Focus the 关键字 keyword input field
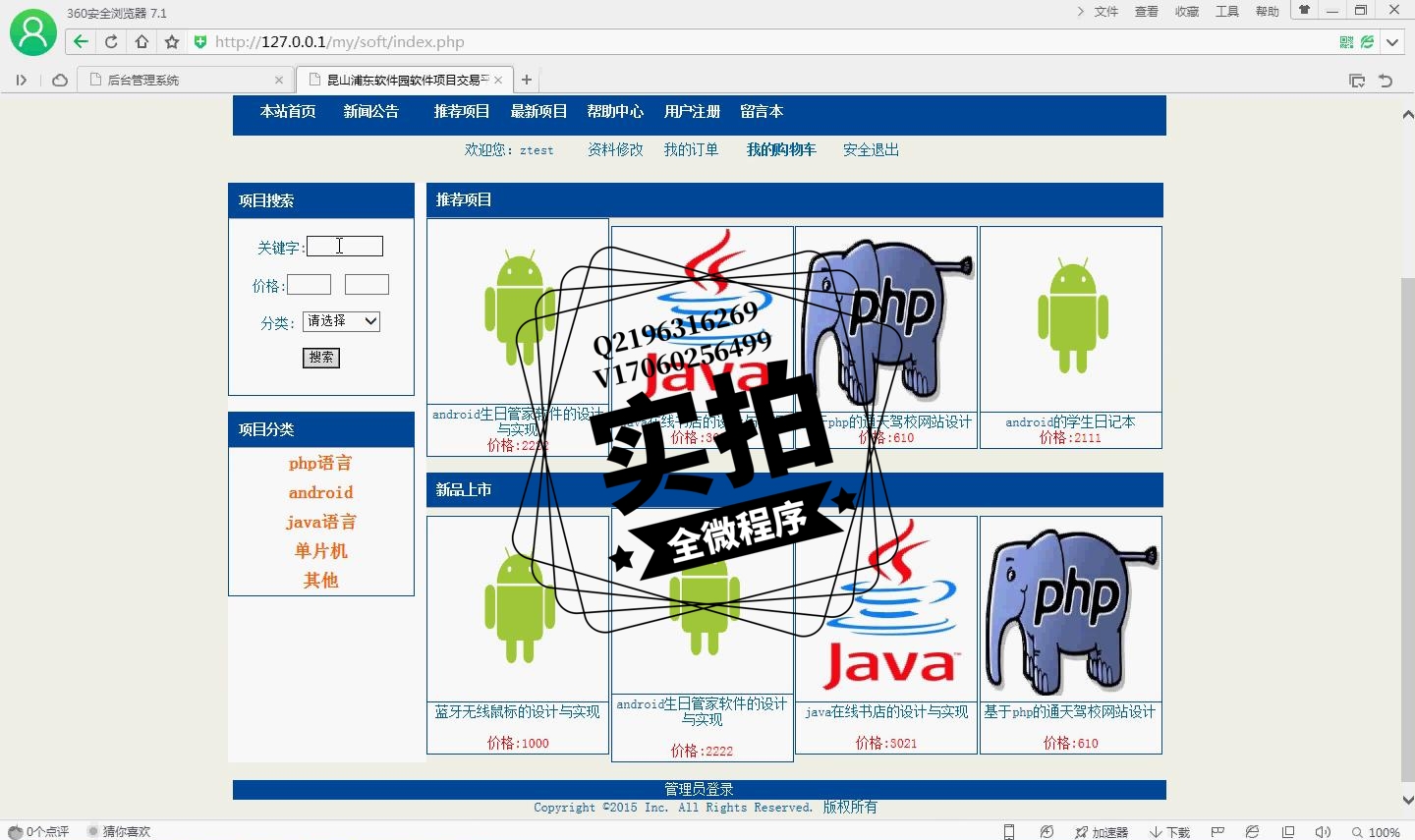Image resolution: width=1415 pixels, height=840 pixels. pyautogui.click(x=345, y=247)
